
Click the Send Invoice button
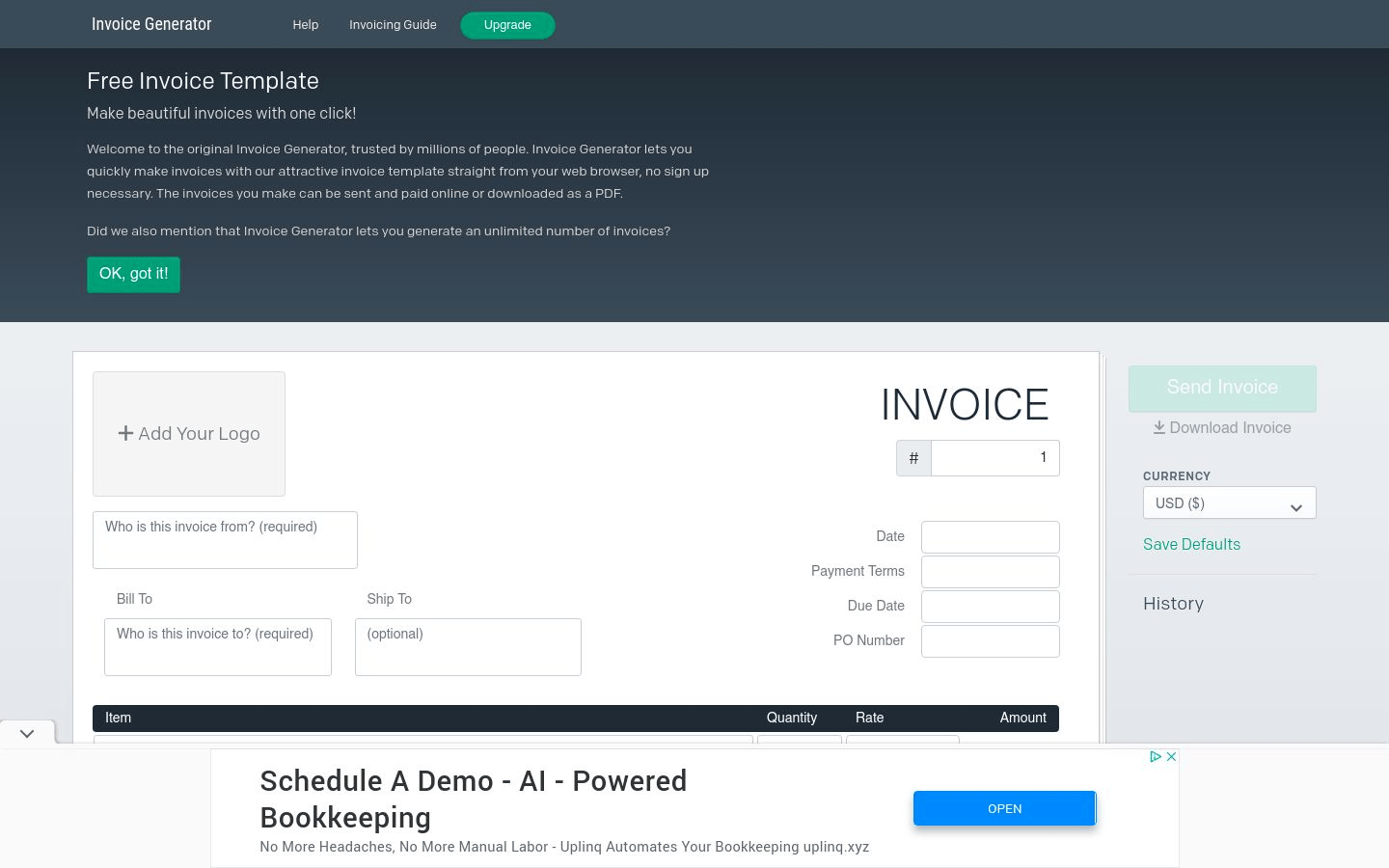click(x=1222, y=388)
